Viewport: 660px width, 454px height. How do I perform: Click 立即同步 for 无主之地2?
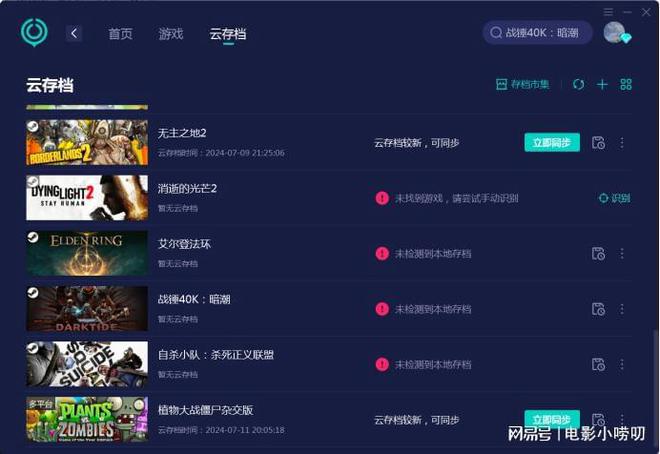[x=552, y=143]
